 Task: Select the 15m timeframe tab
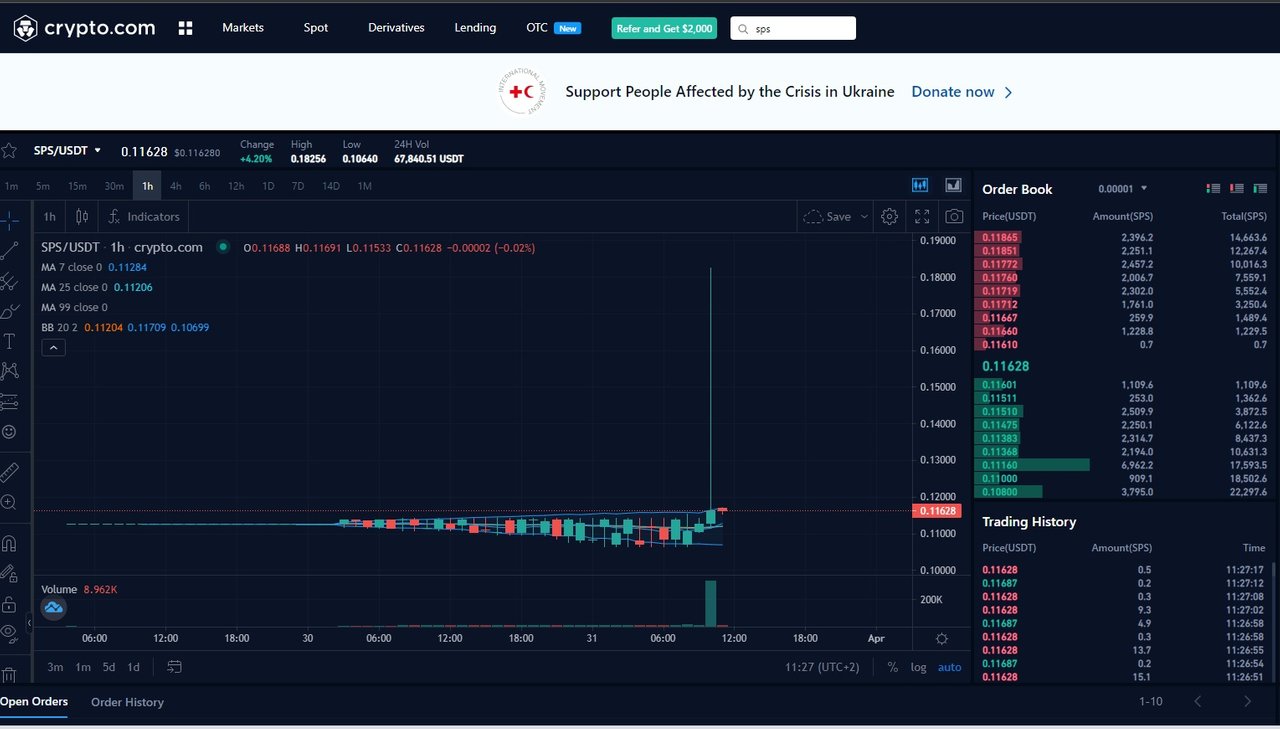pyautogui.click(x=77, y=186)
